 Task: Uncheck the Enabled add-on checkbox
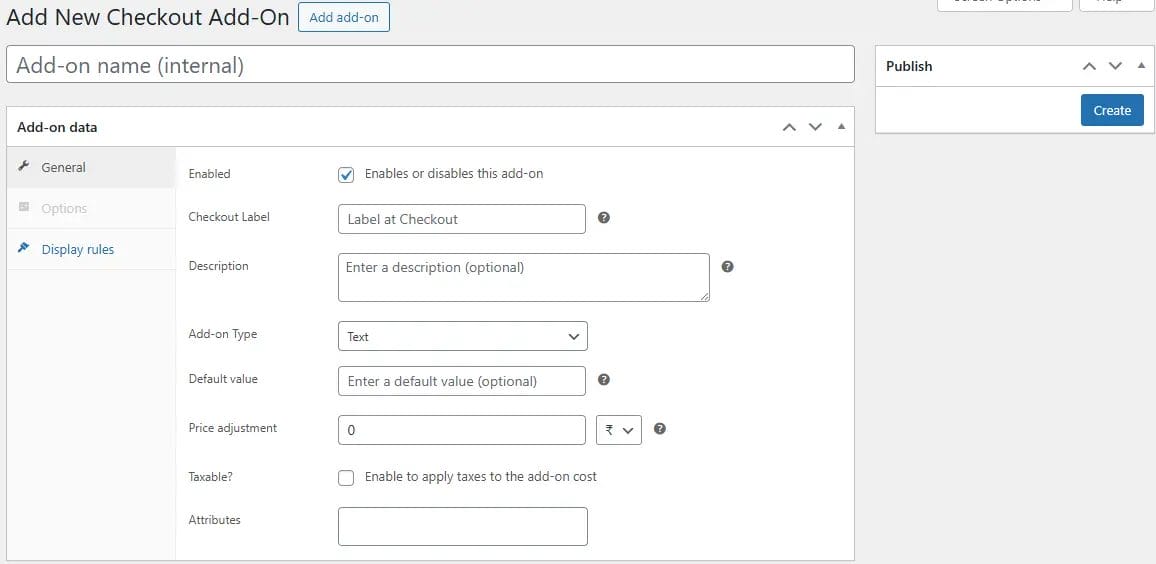pyautogui.click(x=346, y=175)
